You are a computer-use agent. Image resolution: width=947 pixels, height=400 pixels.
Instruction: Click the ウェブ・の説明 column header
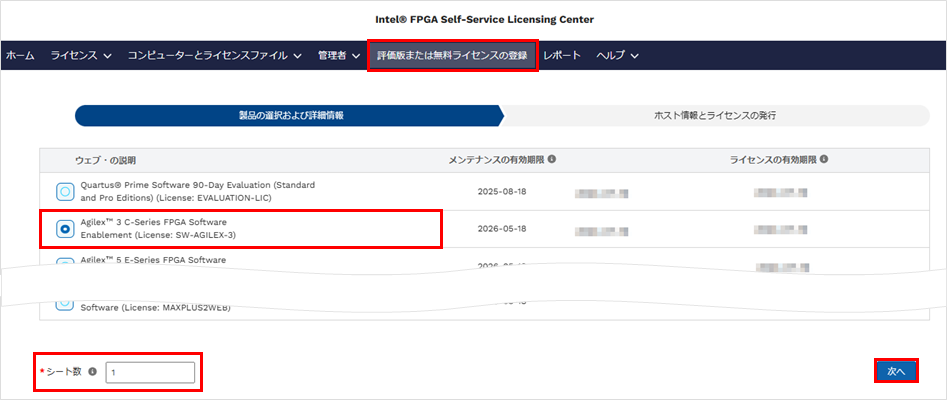coord(105,161)
